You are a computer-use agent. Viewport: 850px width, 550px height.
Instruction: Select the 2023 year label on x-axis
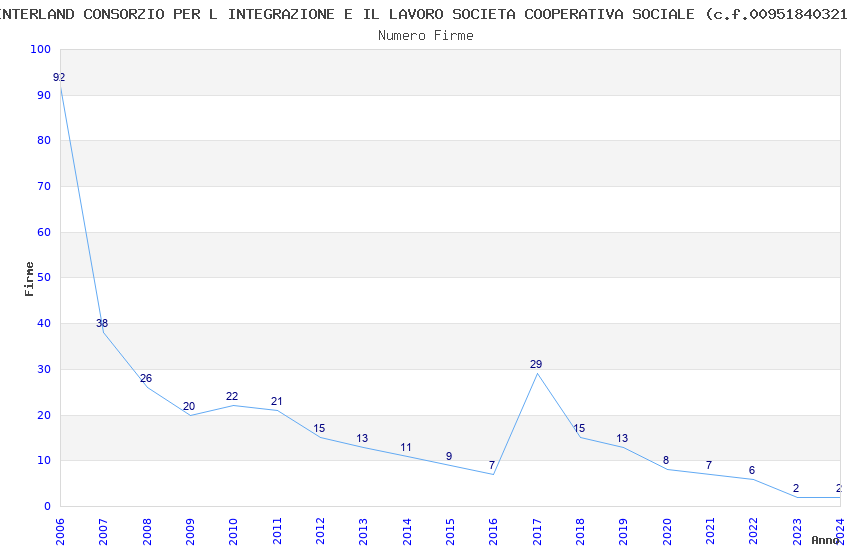click(797, 532)
